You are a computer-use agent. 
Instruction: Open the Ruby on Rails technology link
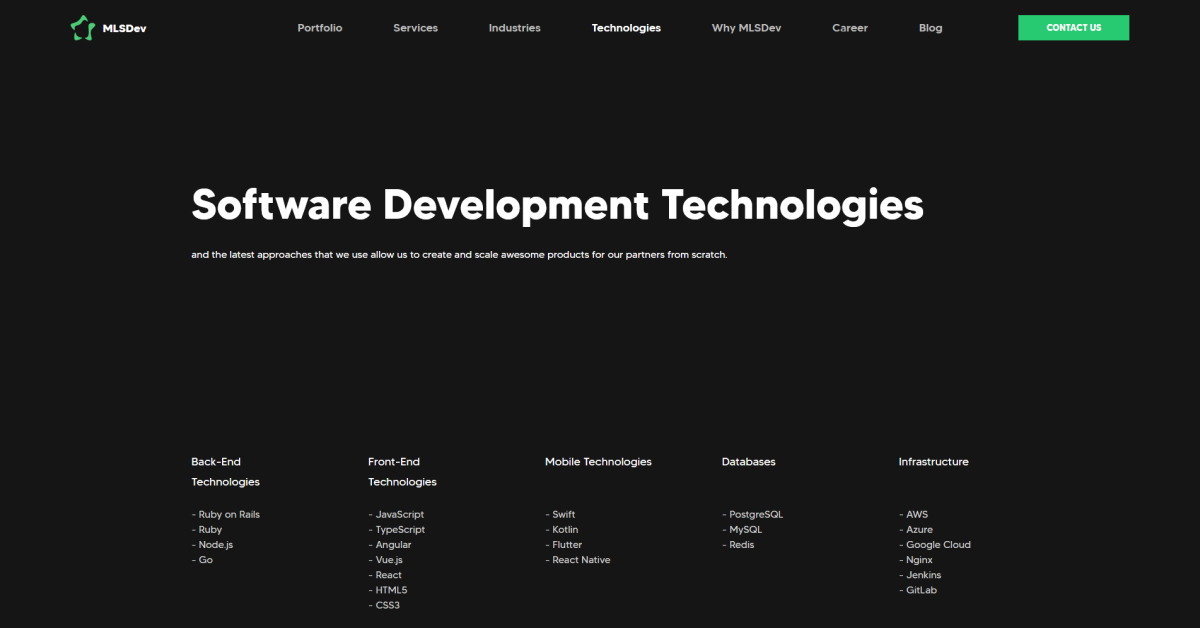pos(229,514)
